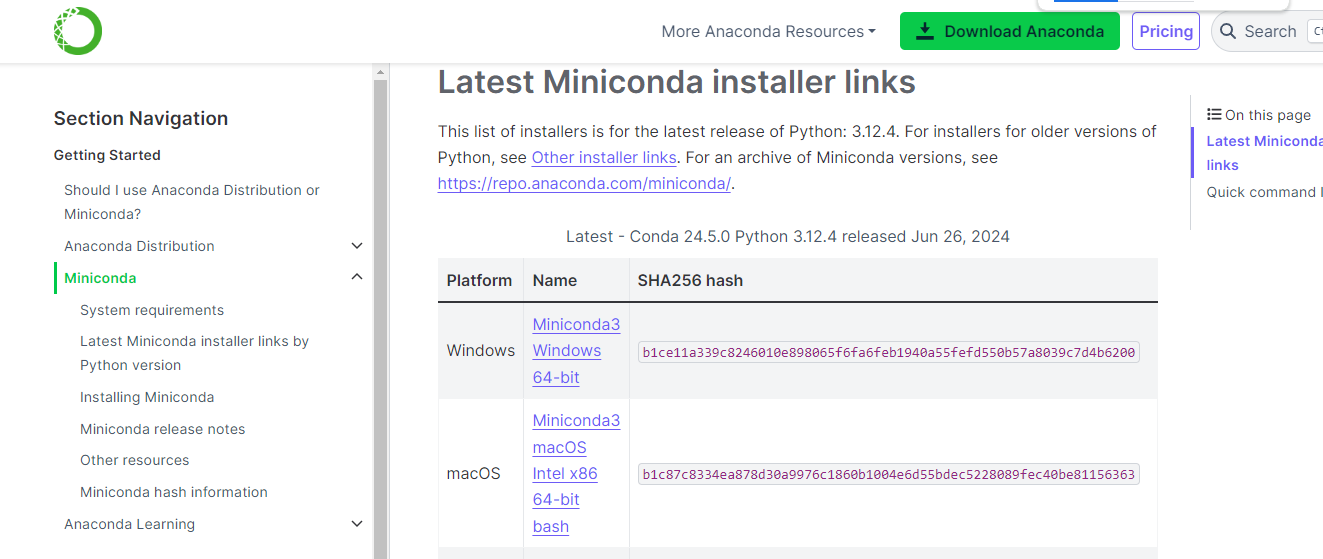Click the Windows platform cell

tap(481, 351)
